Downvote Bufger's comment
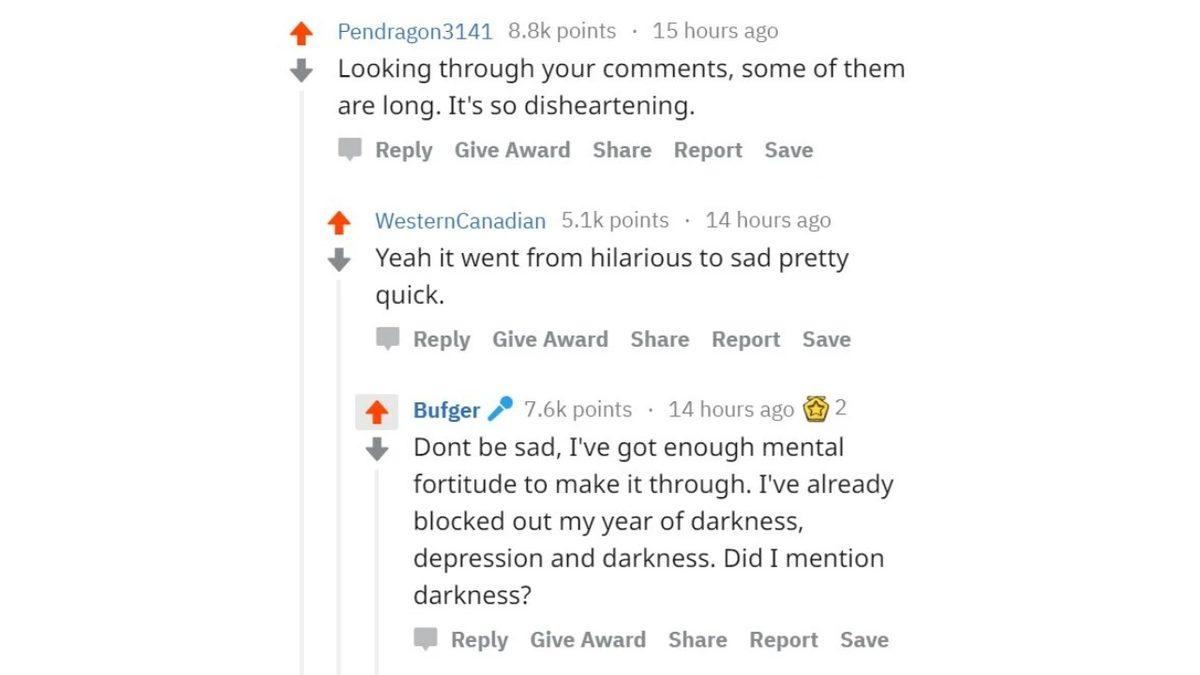Screen dimensions: 1200x675 click(378, 450)
